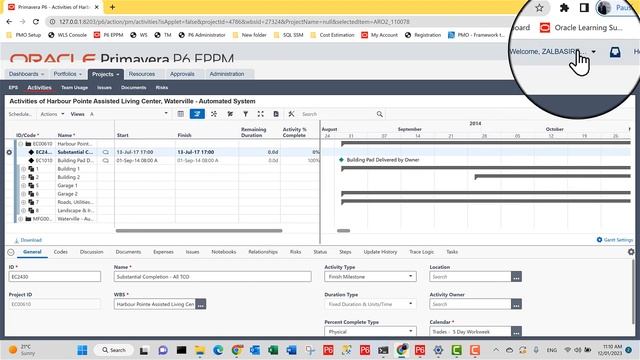Click the print document toolbar icon
640x360 pixels.
tap(276, 114)
